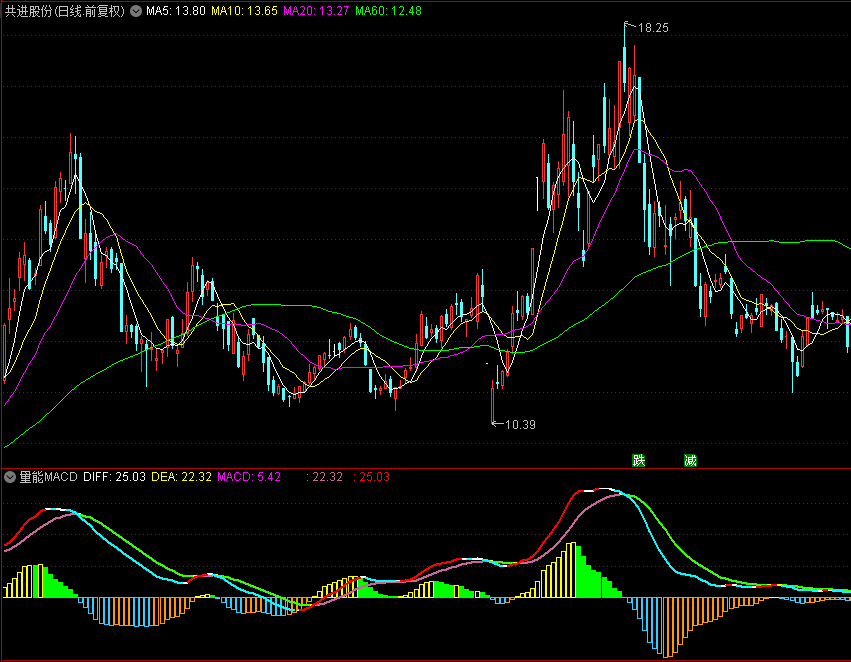Click the yellow MA10: 13.65 label

point(244,11)
